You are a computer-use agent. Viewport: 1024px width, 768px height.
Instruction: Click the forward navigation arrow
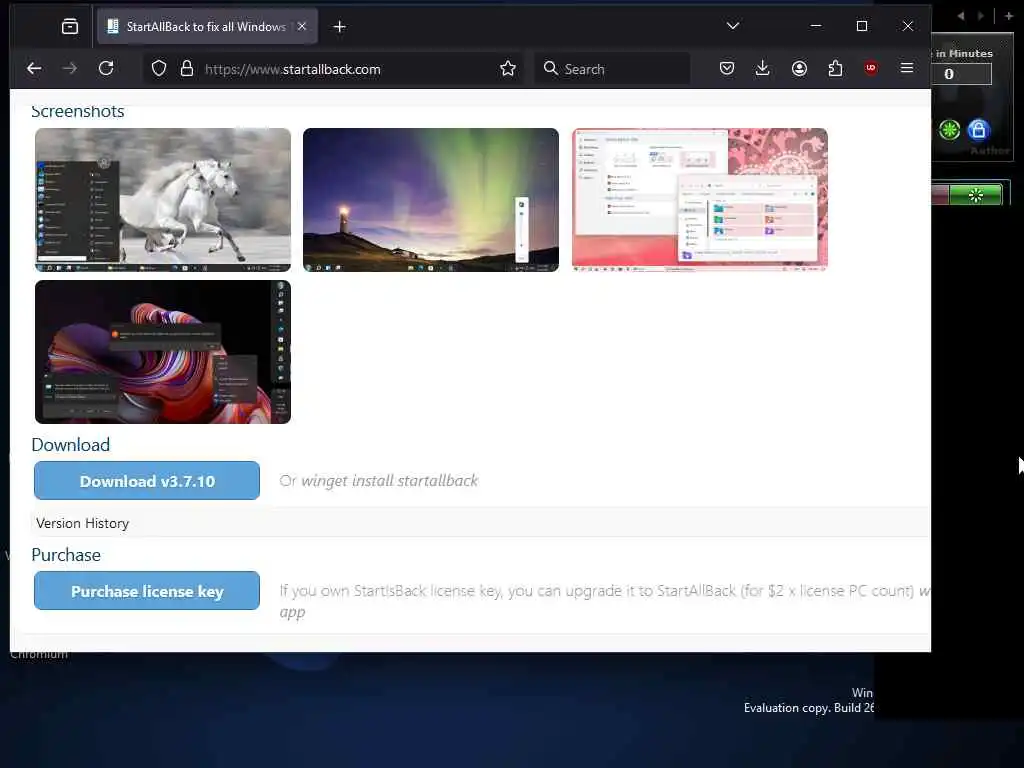coord(70,69)
